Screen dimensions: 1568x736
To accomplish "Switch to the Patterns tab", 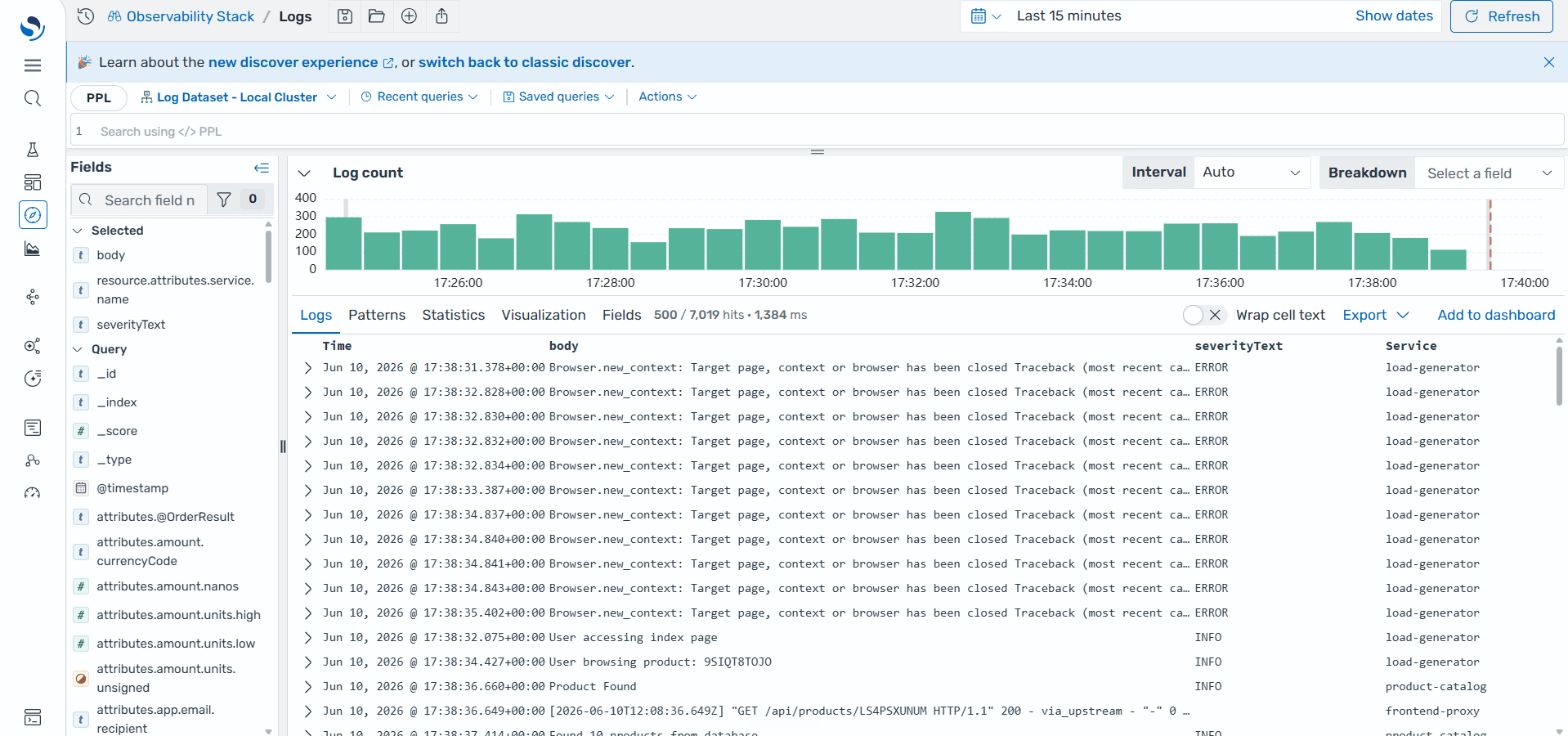I will pyautogui.click(x=377, y=315).
